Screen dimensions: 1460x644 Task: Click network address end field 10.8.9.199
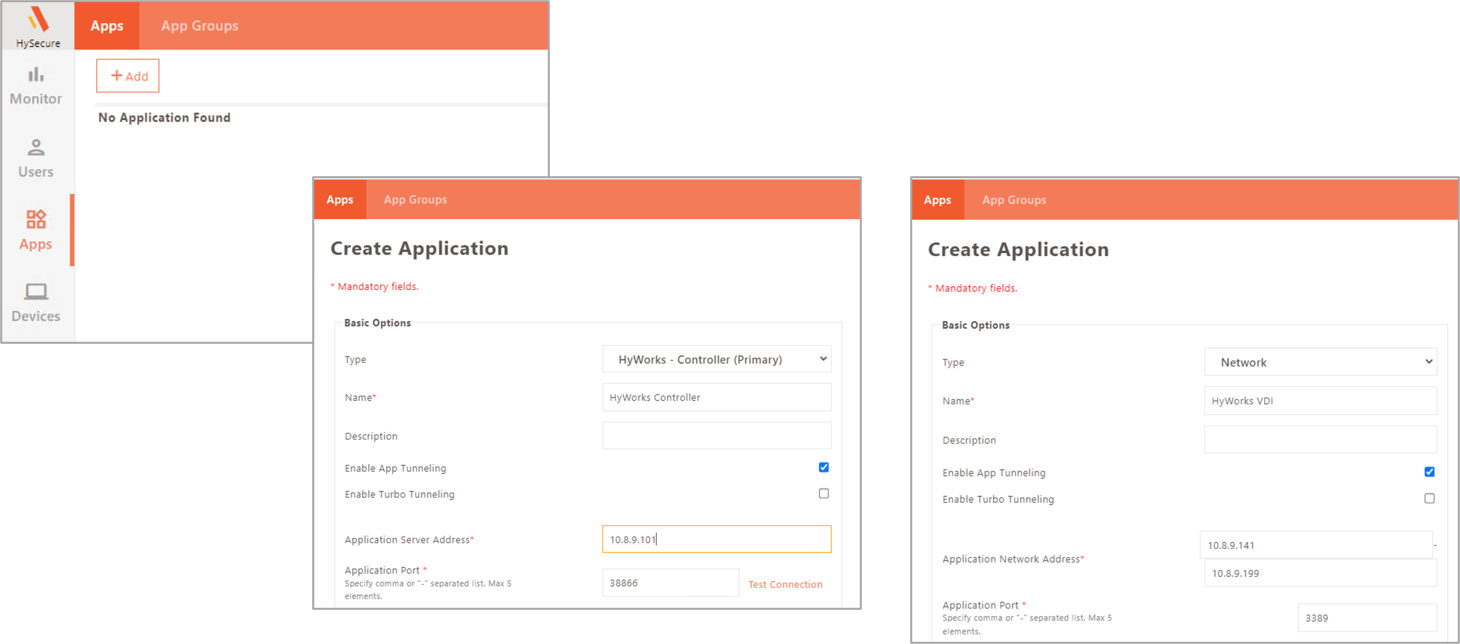point(1320,573)
